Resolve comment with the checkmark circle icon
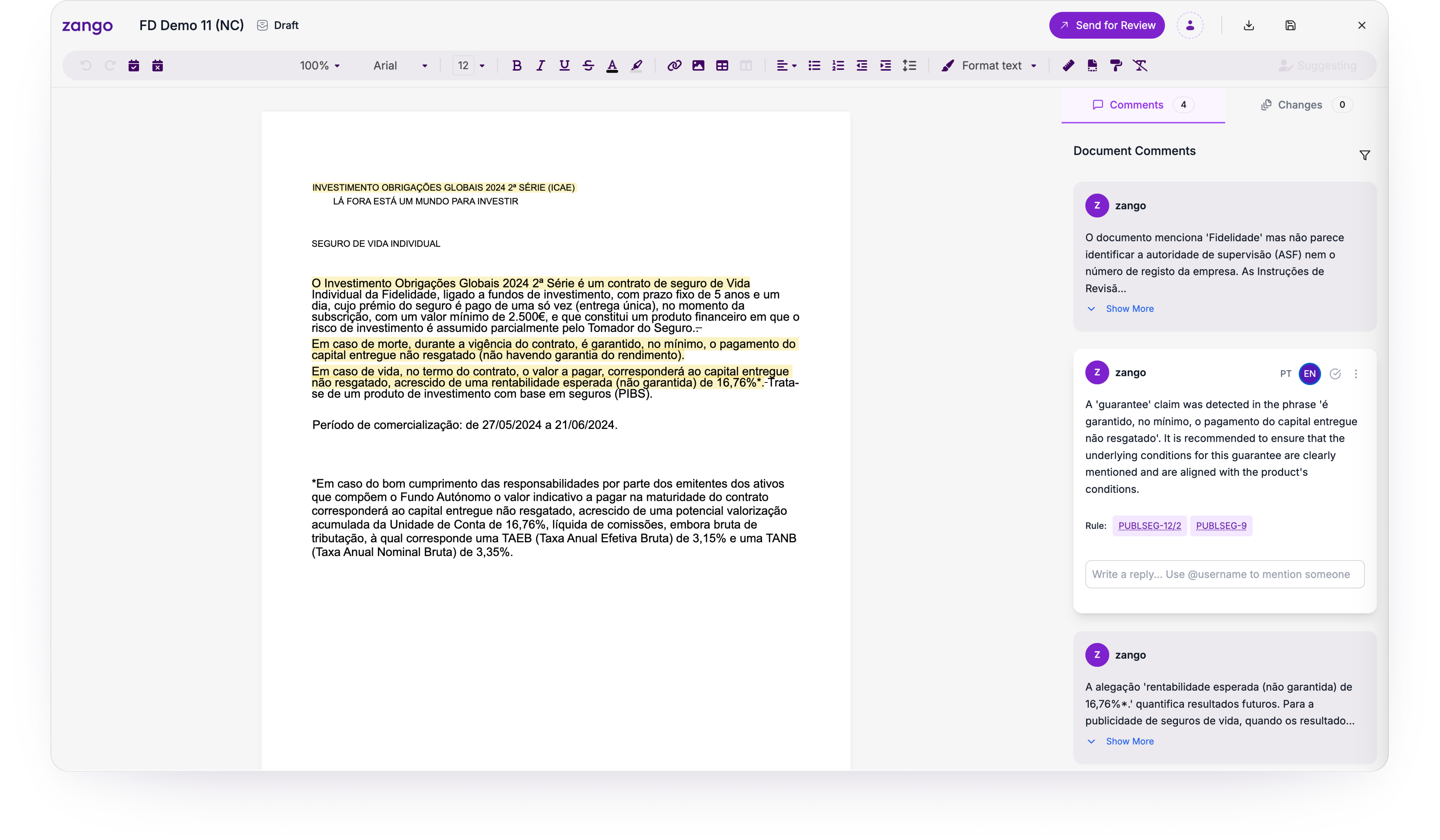1440x840 pixels. click(x=1335, y=374)
